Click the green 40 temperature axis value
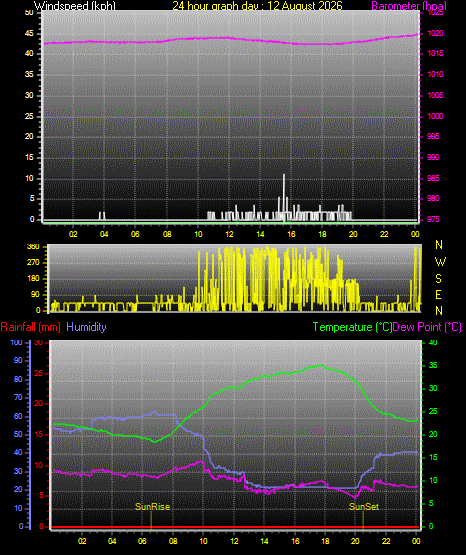466x555 pixels. tap(433, 343)
